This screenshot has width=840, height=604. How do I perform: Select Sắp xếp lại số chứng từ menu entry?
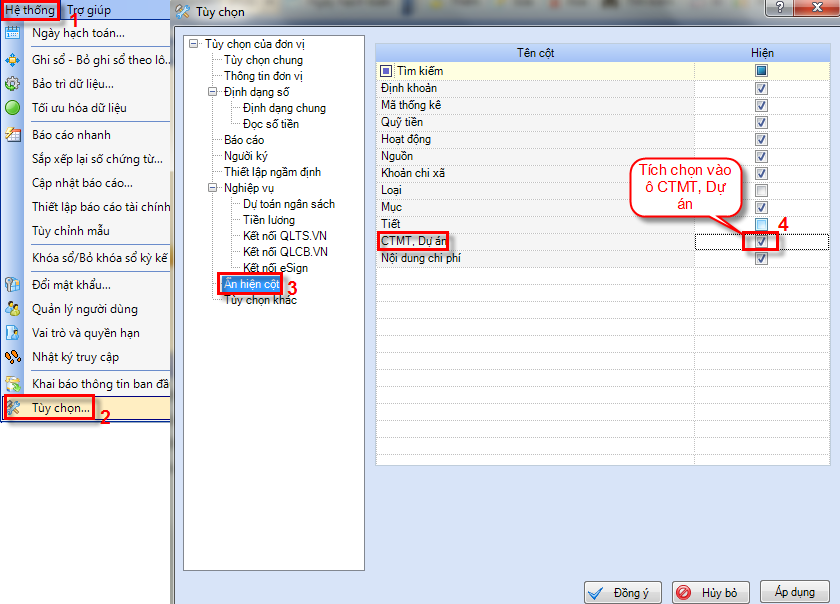(97, 159)
